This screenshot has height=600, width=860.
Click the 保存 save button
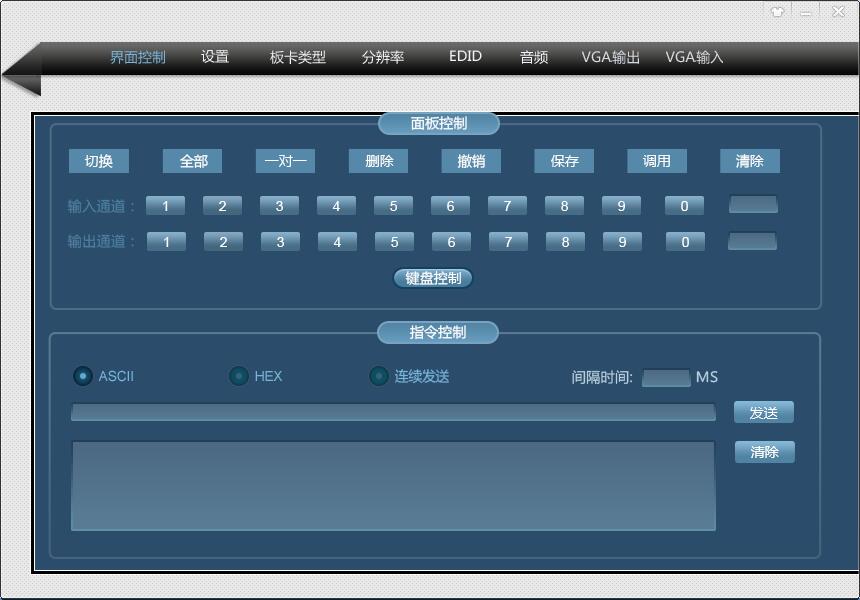[x=563, y=161]
